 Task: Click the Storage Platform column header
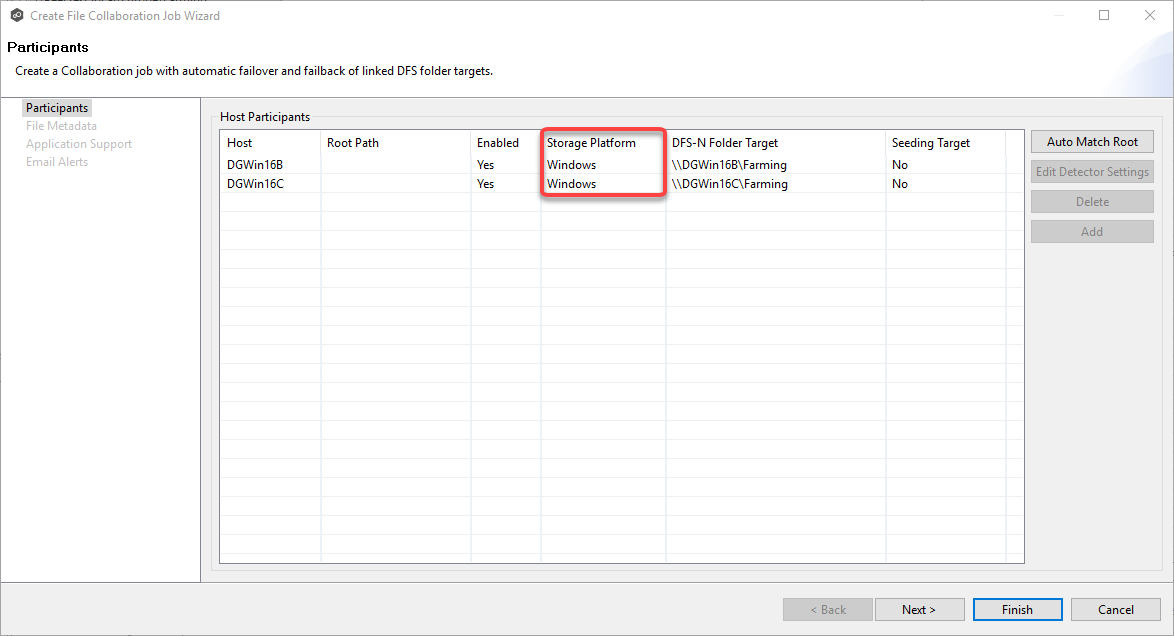coord(590,142)
